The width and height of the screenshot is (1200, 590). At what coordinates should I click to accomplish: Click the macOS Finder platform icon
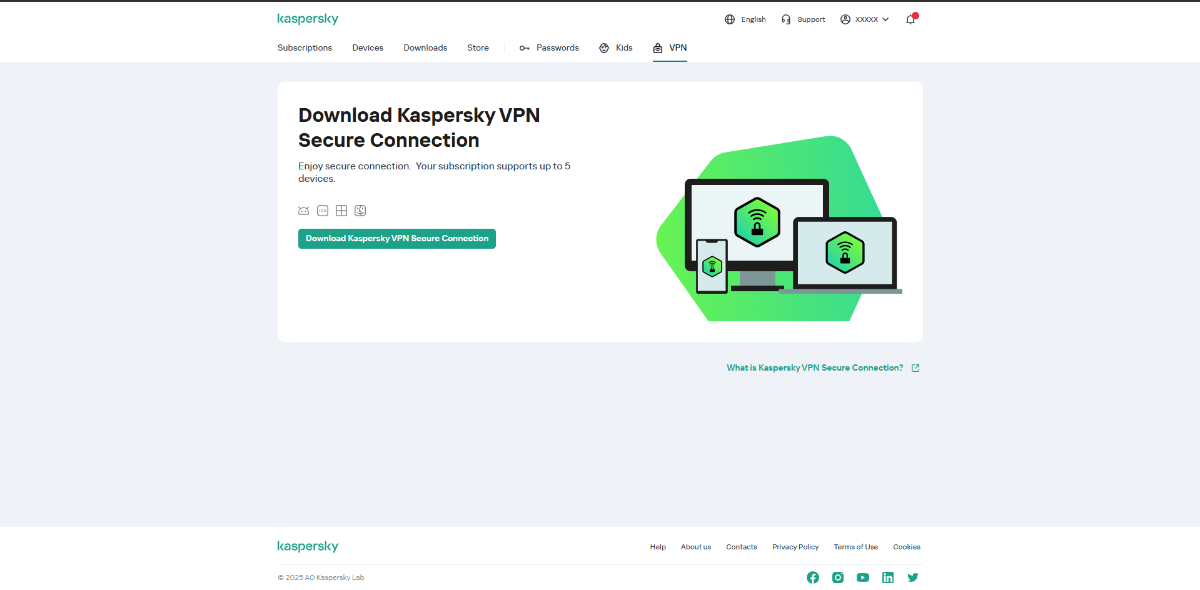click(x=360, y=211)
